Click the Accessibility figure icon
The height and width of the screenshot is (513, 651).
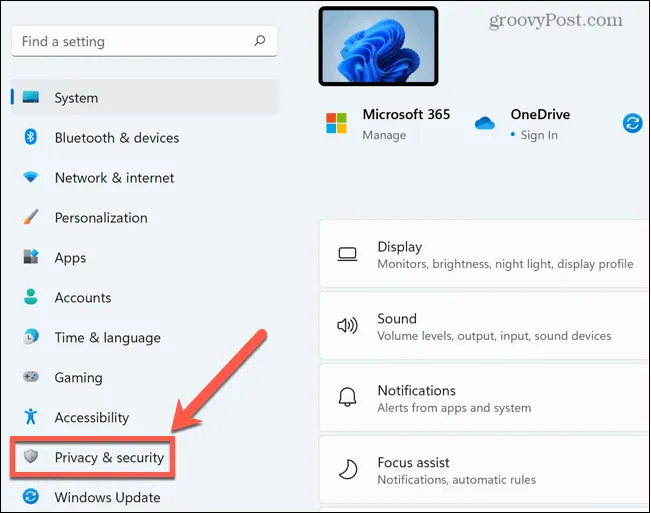(x=30, y=416)
